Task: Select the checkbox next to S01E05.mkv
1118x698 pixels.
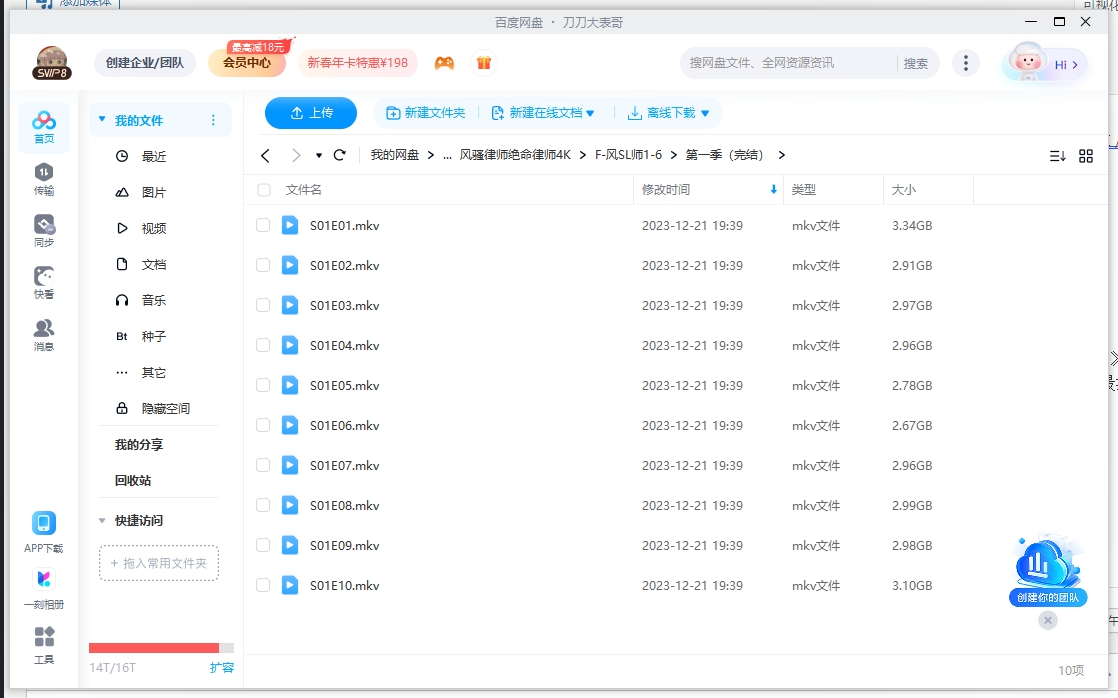Action: tap(263, 386)
